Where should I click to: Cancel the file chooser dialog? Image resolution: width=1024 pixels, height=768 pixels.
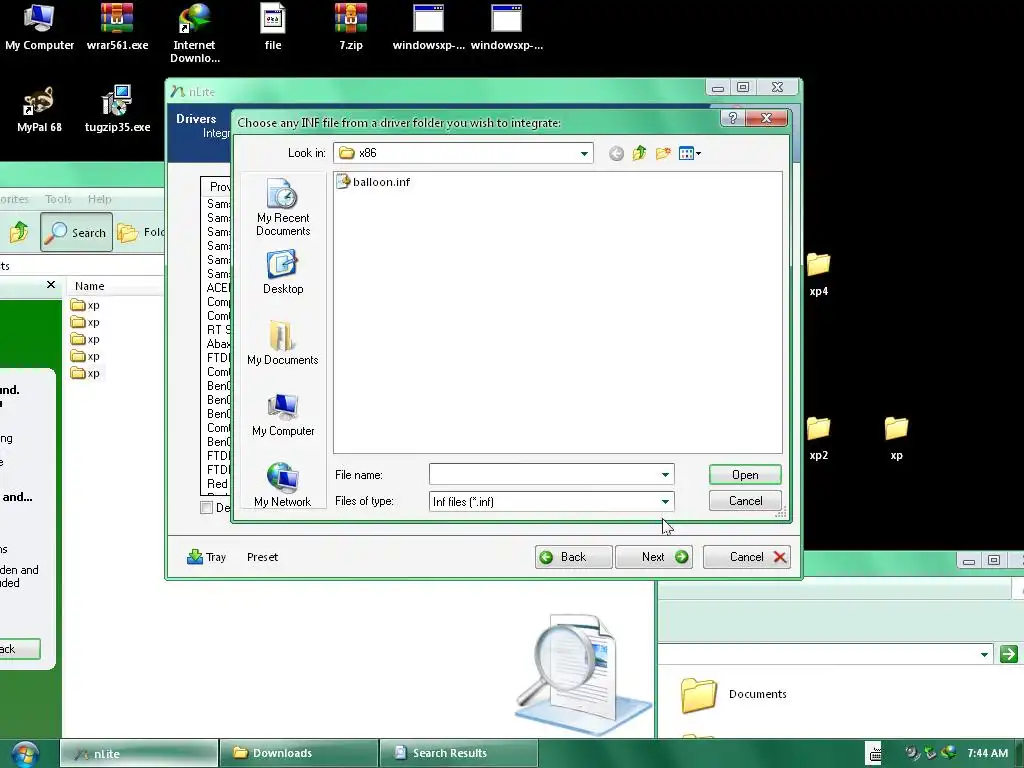[745, 501]
